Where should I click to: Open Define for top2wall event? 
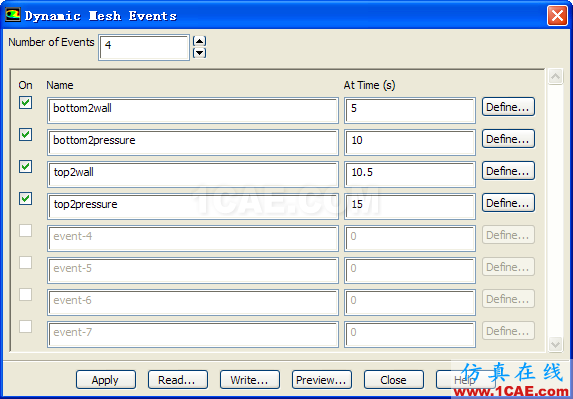(508, 171)
